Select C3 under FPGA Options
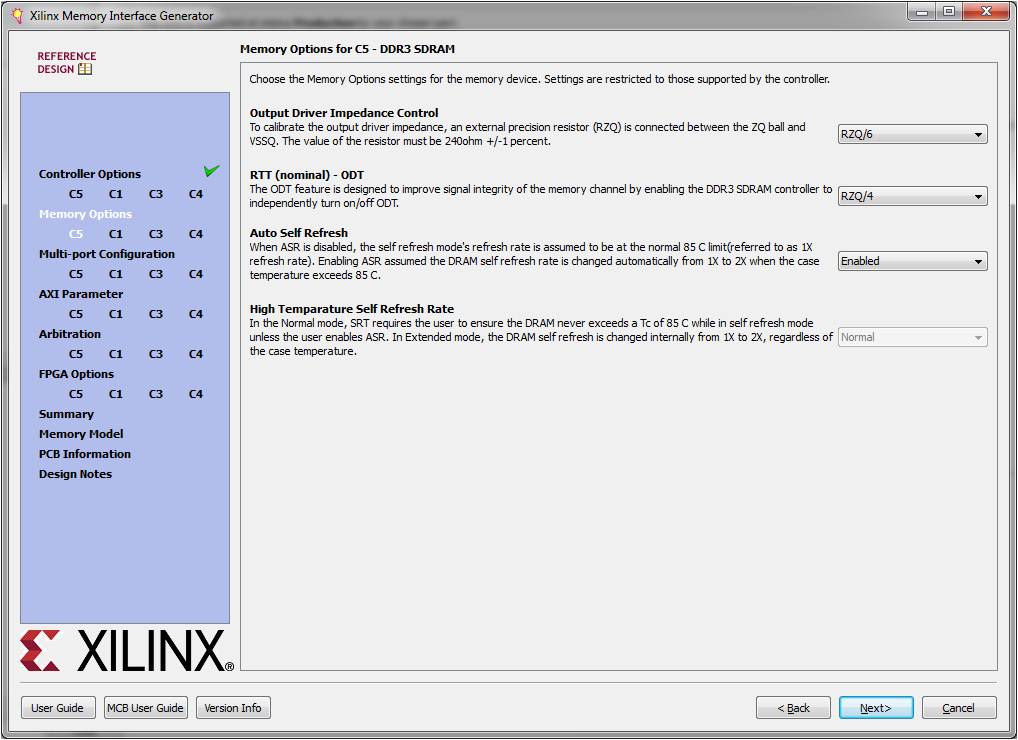Image resolution: width=1018 pixels, height=740 pixels. tap(156, 394)
